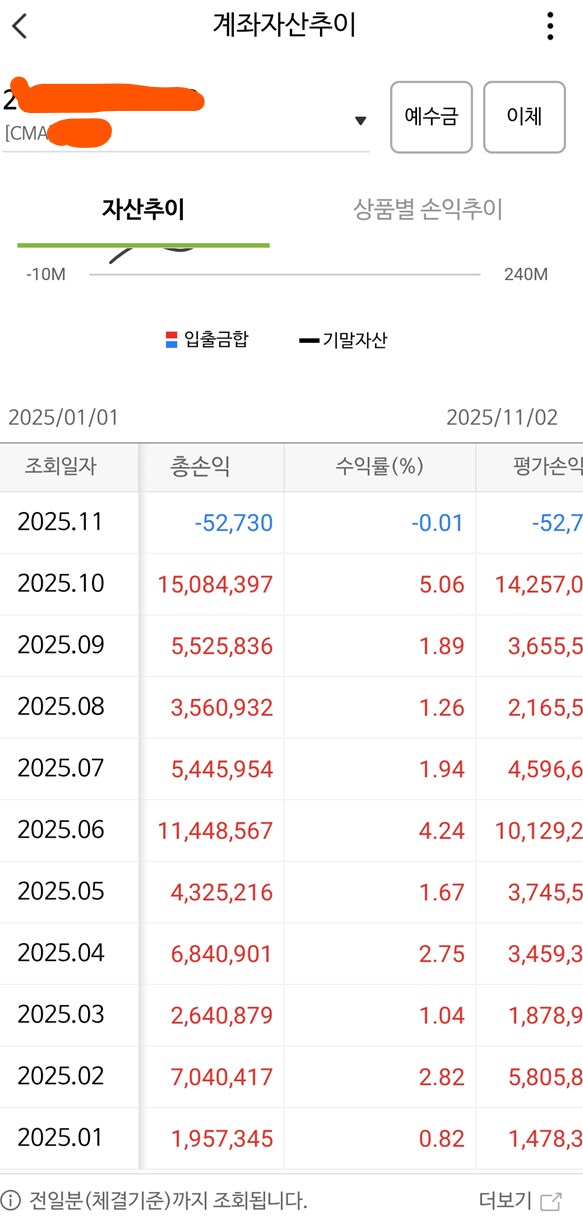Image resolution: width=583 pixels, height=1217 pixels.
Task: Tap the back arrow at top left
Action: pos(21,26)
